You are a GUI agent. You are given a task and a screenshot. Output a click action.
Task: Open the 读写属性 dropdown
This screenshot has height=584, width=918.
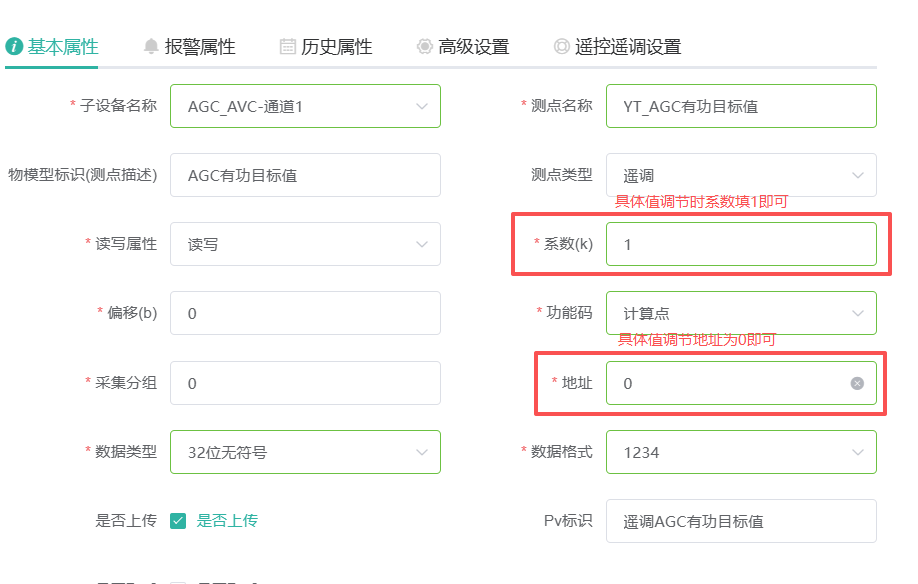[x=305, y=244]
